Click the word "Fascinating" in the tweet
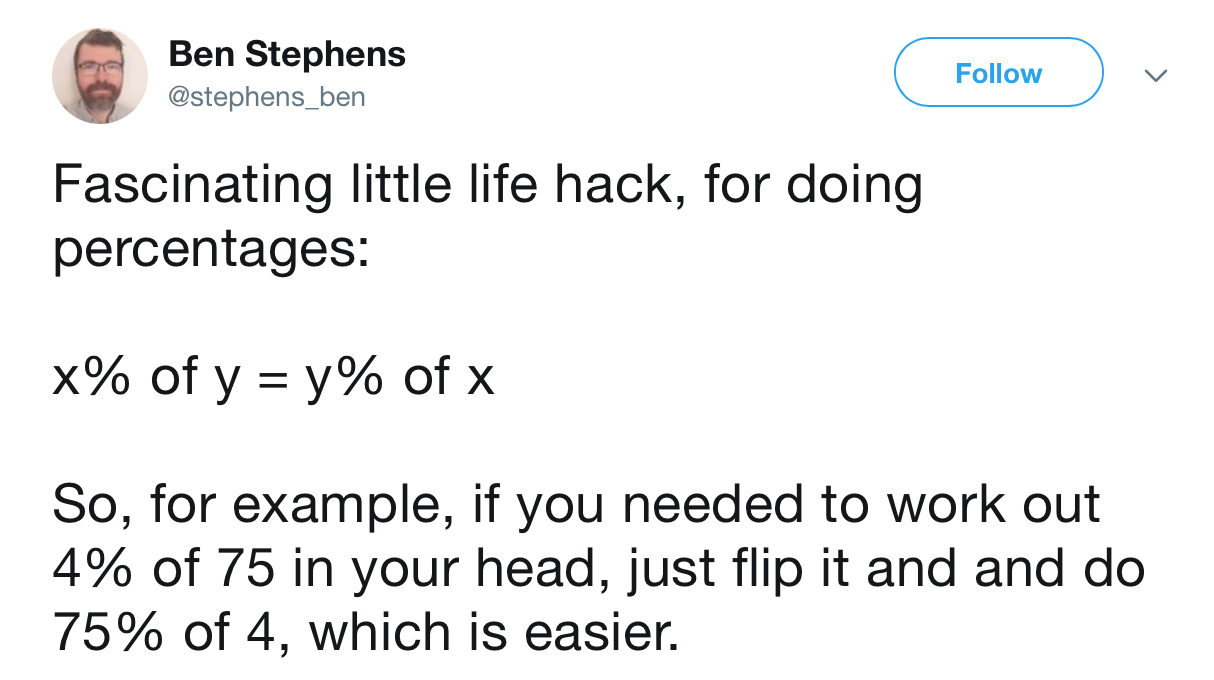This screenshot has width=1214, height=680. (x=192, y=187)
